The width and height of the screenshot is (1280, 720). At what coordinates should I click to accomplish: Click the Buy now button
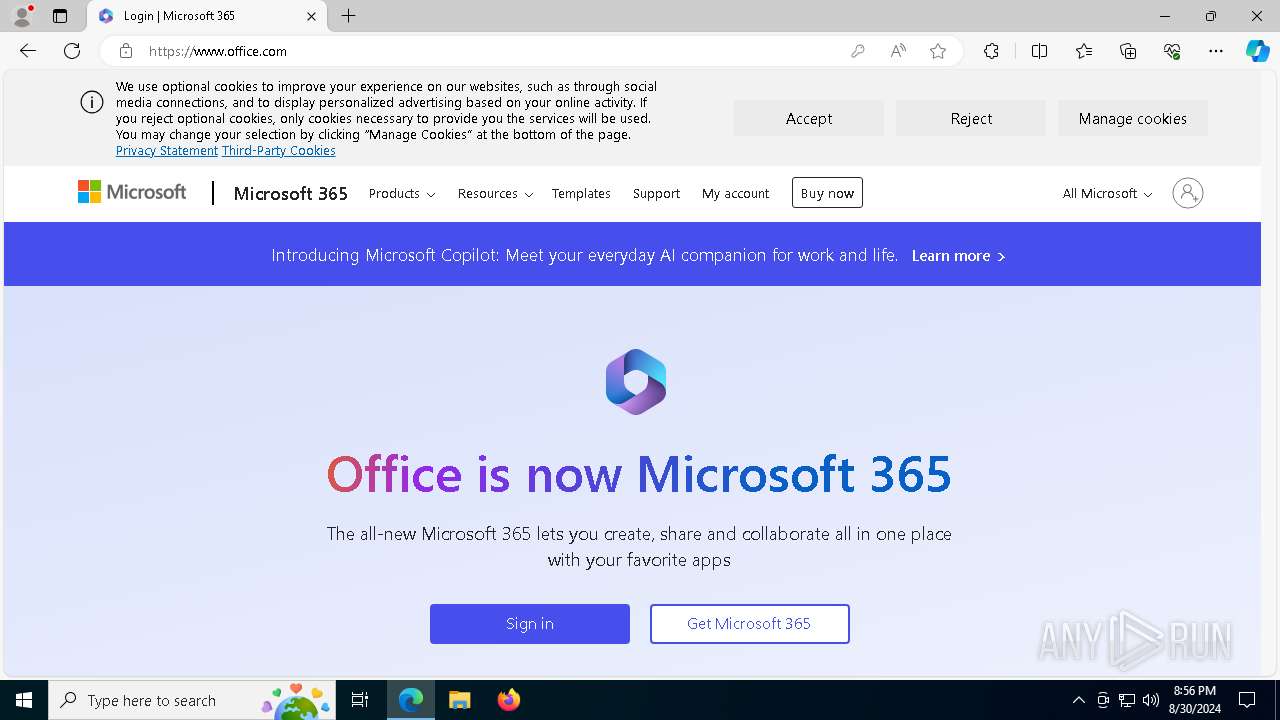pos(827,193)
